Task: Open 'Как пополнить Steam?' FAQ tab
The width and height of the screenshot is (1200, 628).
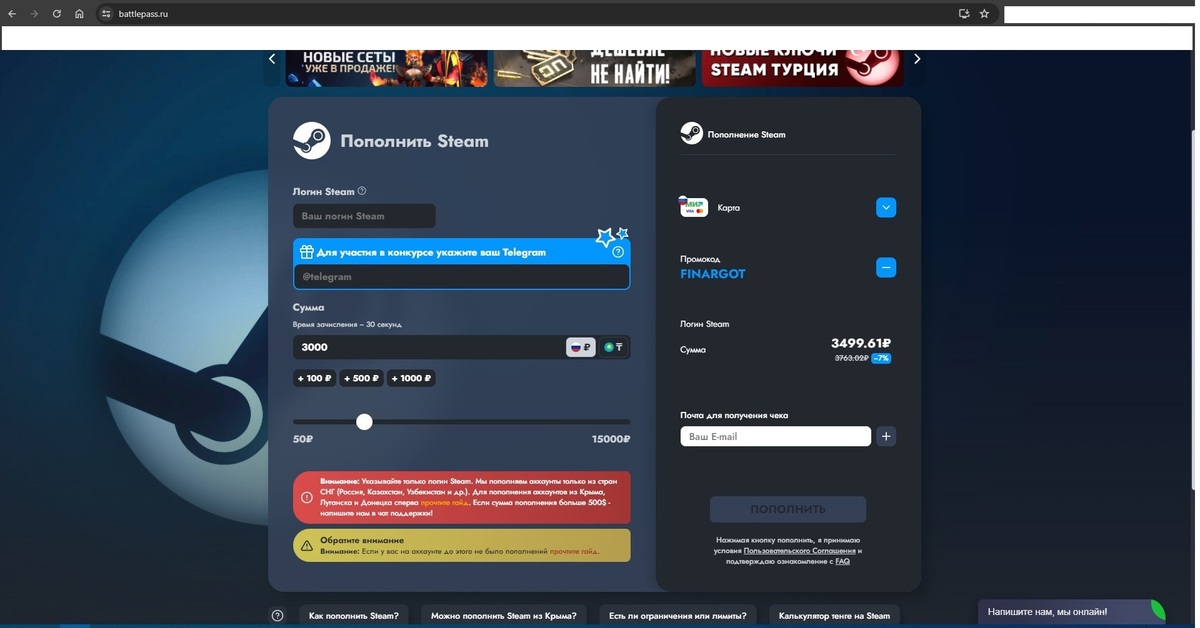Action: (354, 616)
